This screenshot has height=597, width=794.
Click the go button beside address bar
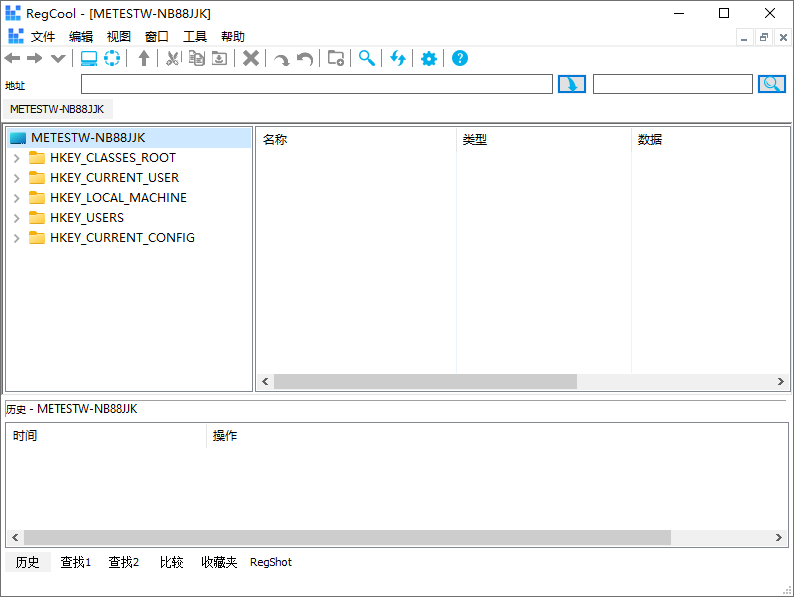click(571, 84)
